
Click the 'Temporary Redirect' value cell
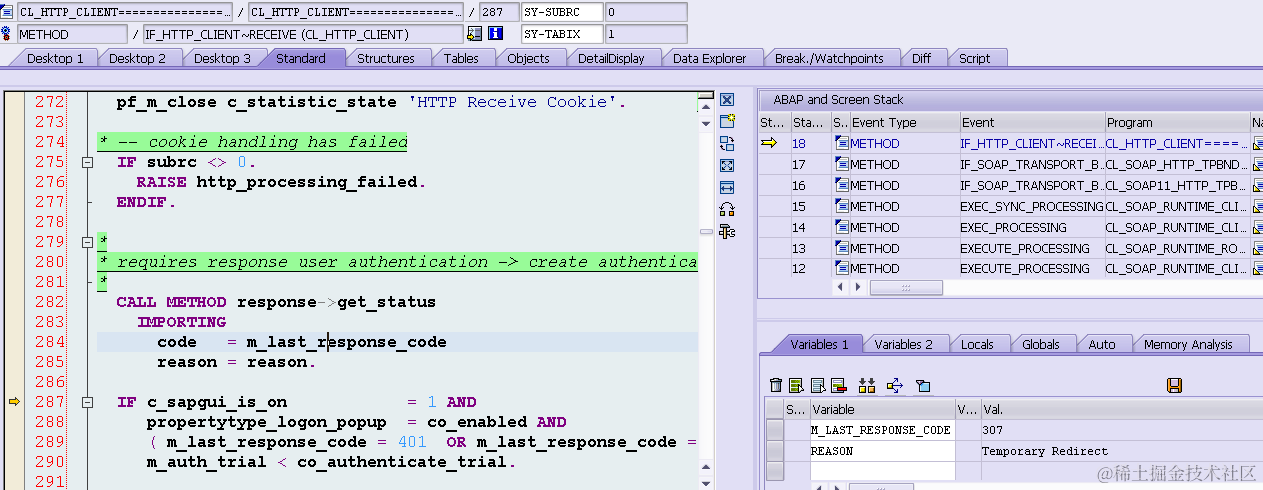(x=1121, y=451)
